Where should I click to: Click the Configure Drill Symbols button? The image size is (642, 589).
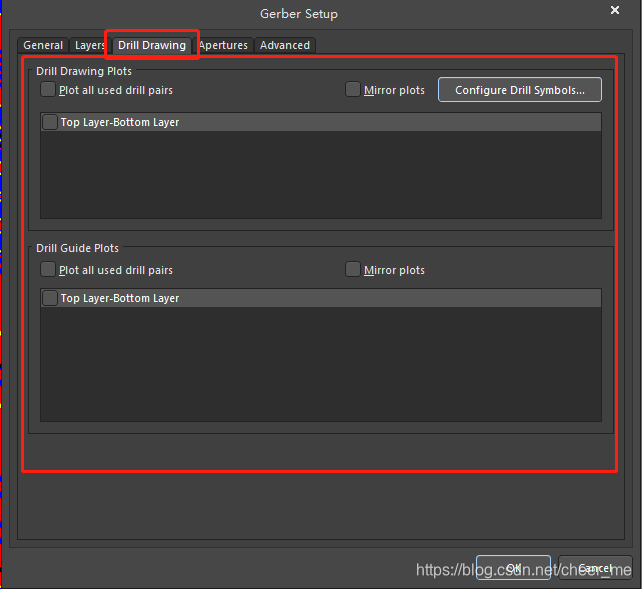pos(520,90)
